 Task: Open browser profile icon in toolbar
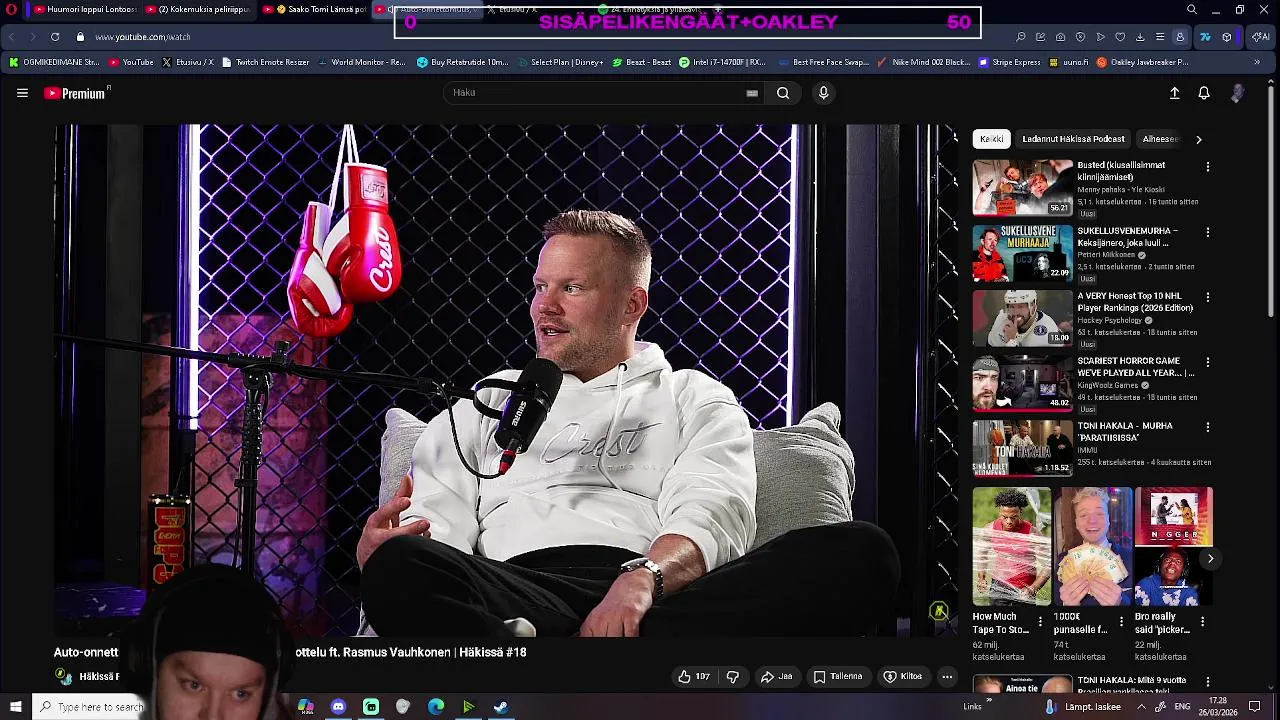coord(1180,37)
